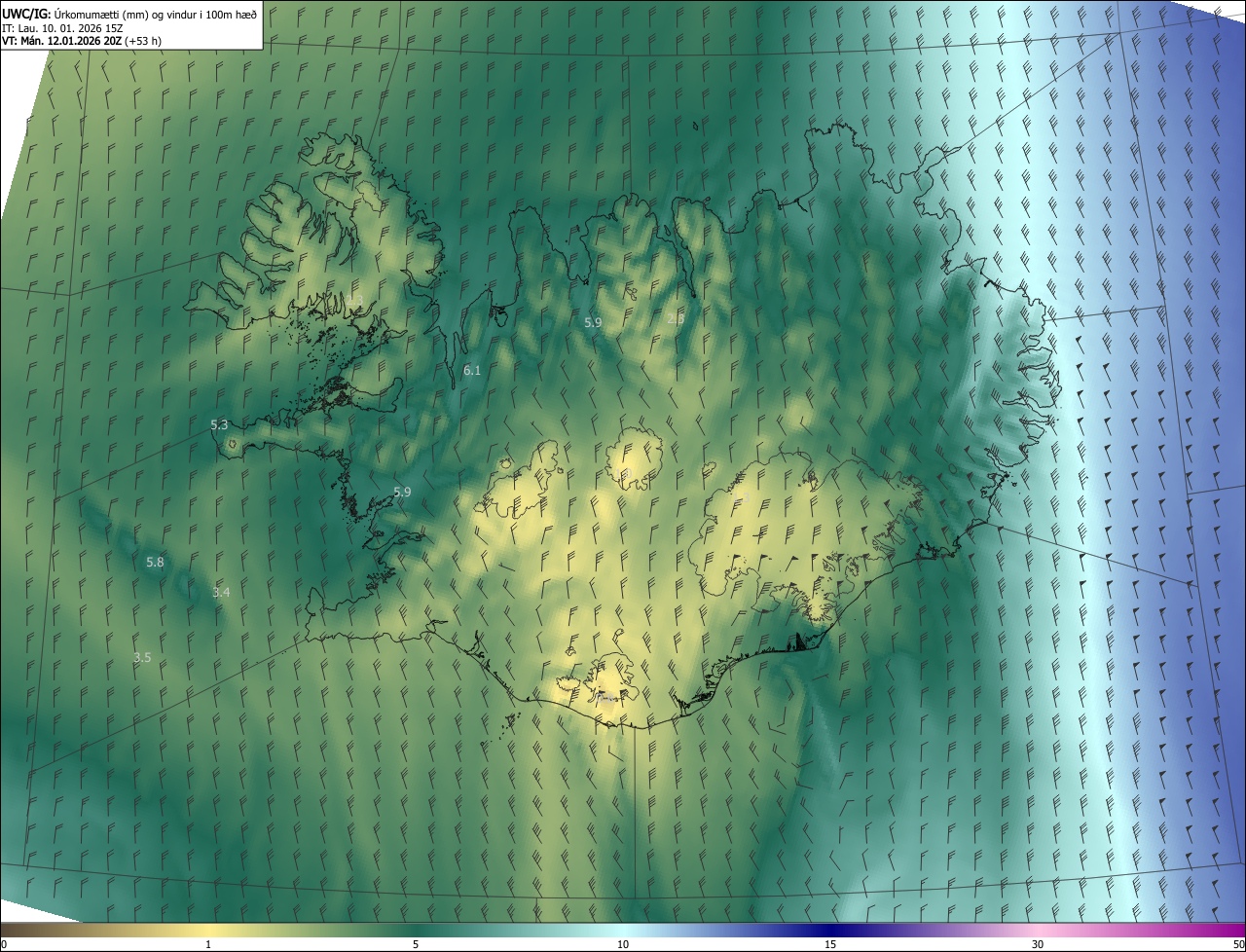This screenshot has width=1246, height=952.
Task: Click the '3.5' value label on the map
Action: [142, 658]
